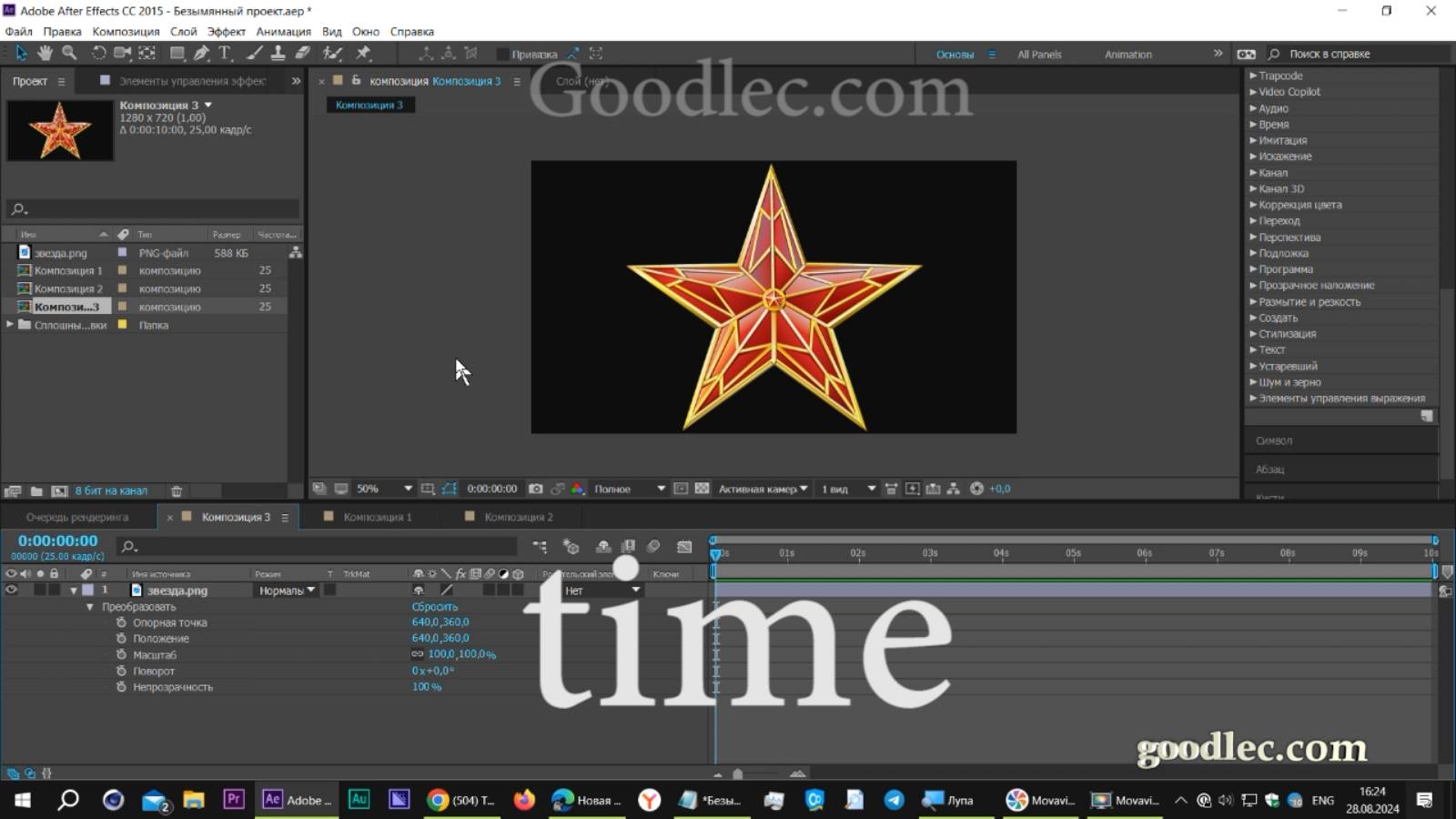Switch to the Композиция 1 timeline tab
Screen dimensions: 1456x819
pos(377,517)
